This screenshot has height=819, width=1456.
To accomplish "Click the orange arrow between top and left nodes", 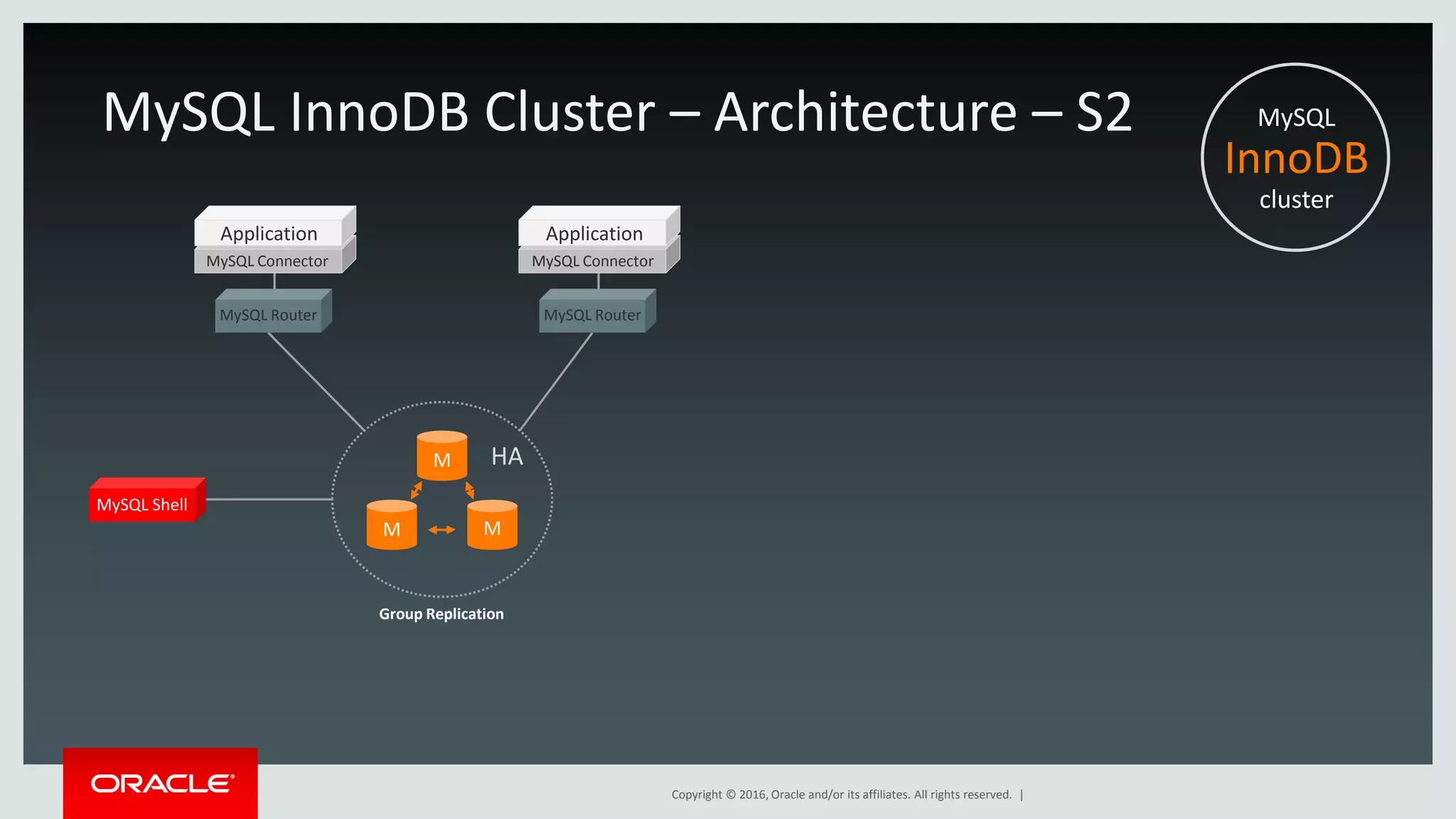I will click(416, 490).
